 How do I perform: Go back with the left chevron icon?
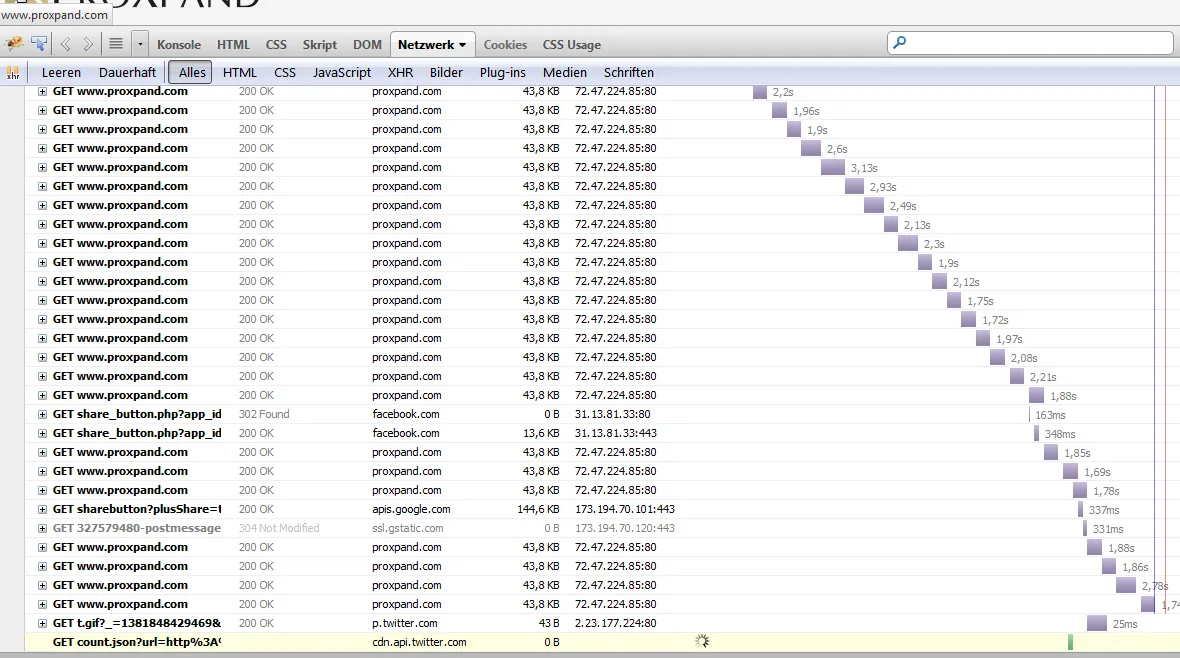pos(65,44)
